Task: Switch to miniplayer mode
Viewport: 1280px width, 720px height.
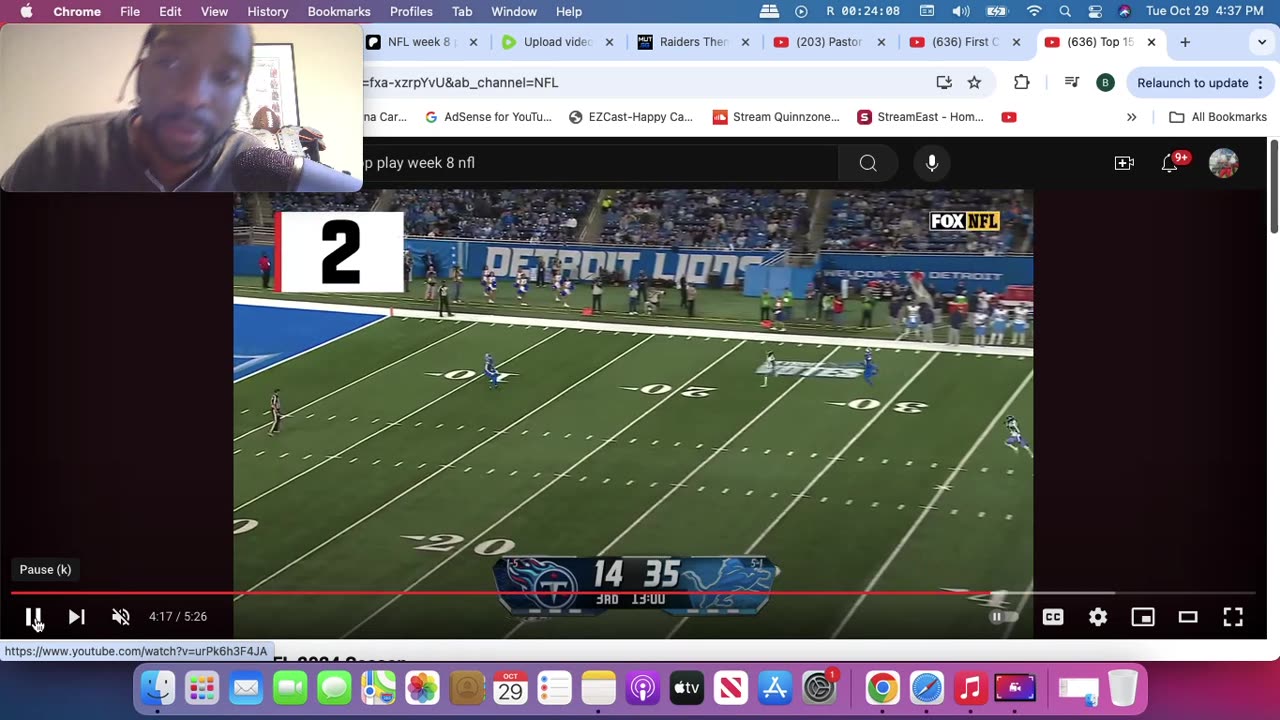Action: [1143, 617]
